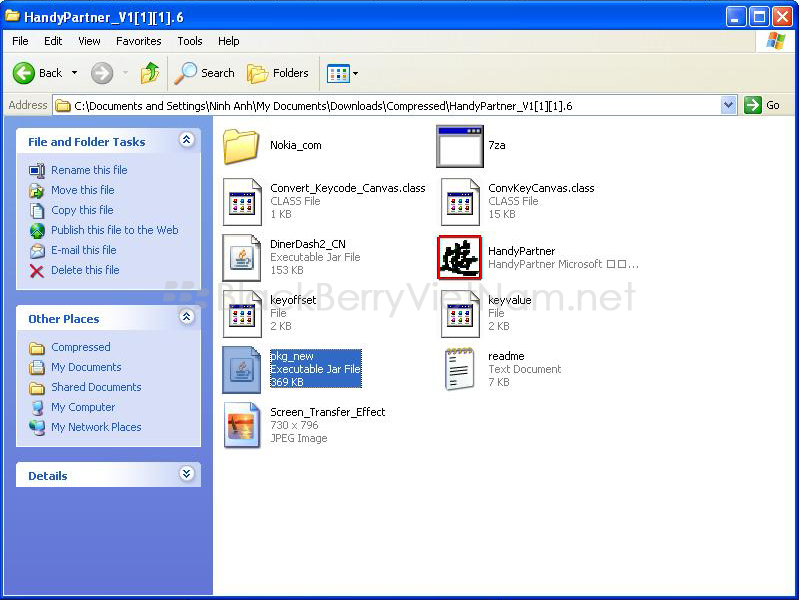The image size is (800, 600).
Task: Open the File menu
Action: pos(20,41)
